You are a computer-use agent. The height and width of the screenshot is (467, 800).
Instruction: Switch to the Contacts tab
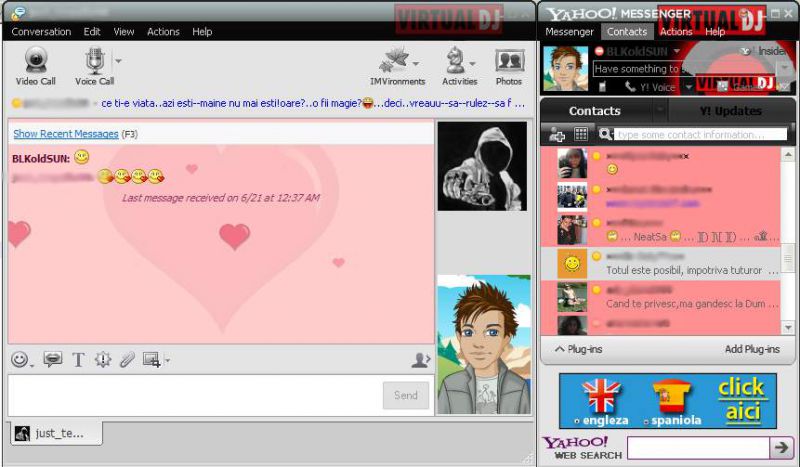[595, 111]
